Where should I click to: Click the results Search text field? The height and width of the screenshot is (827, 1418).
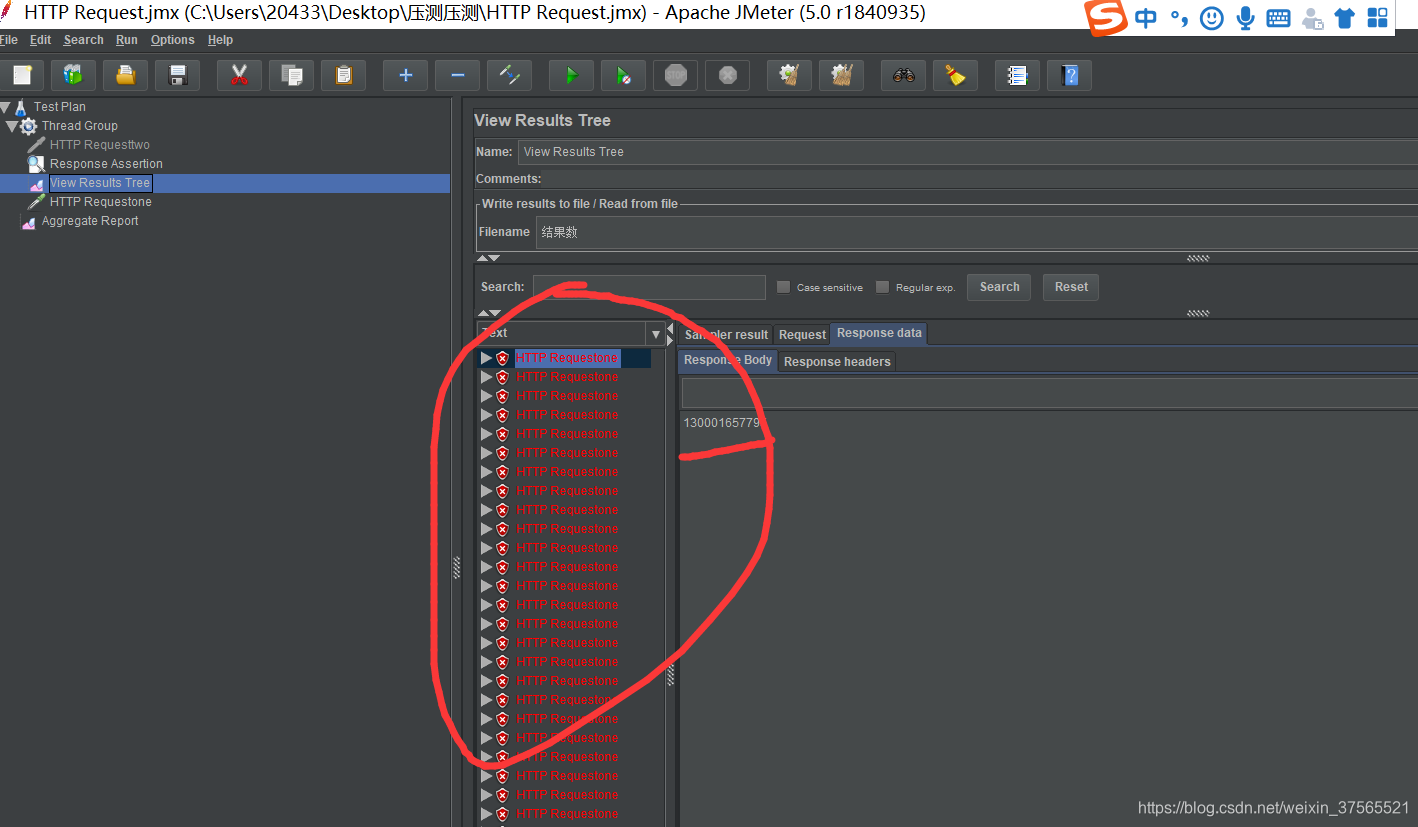[649, 287]
